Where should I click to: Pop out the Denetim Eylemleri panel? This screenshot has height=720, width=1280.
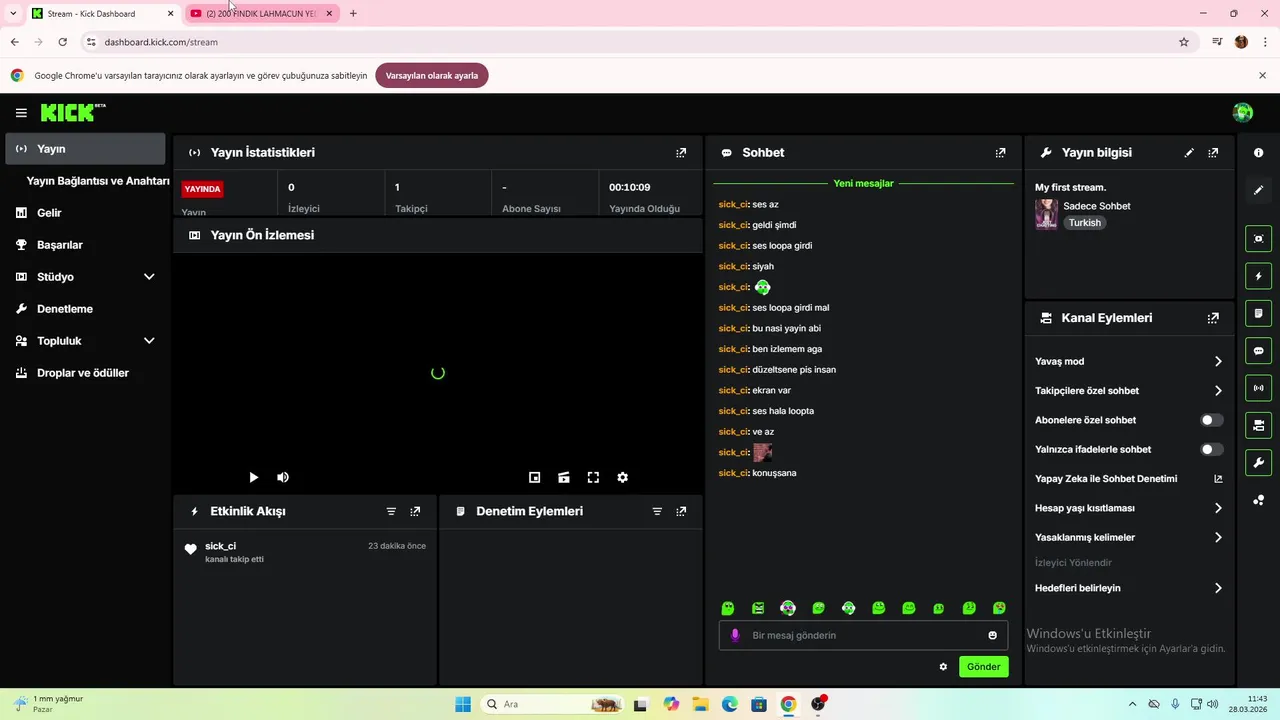pyautogui.click(x=681, y=511)
